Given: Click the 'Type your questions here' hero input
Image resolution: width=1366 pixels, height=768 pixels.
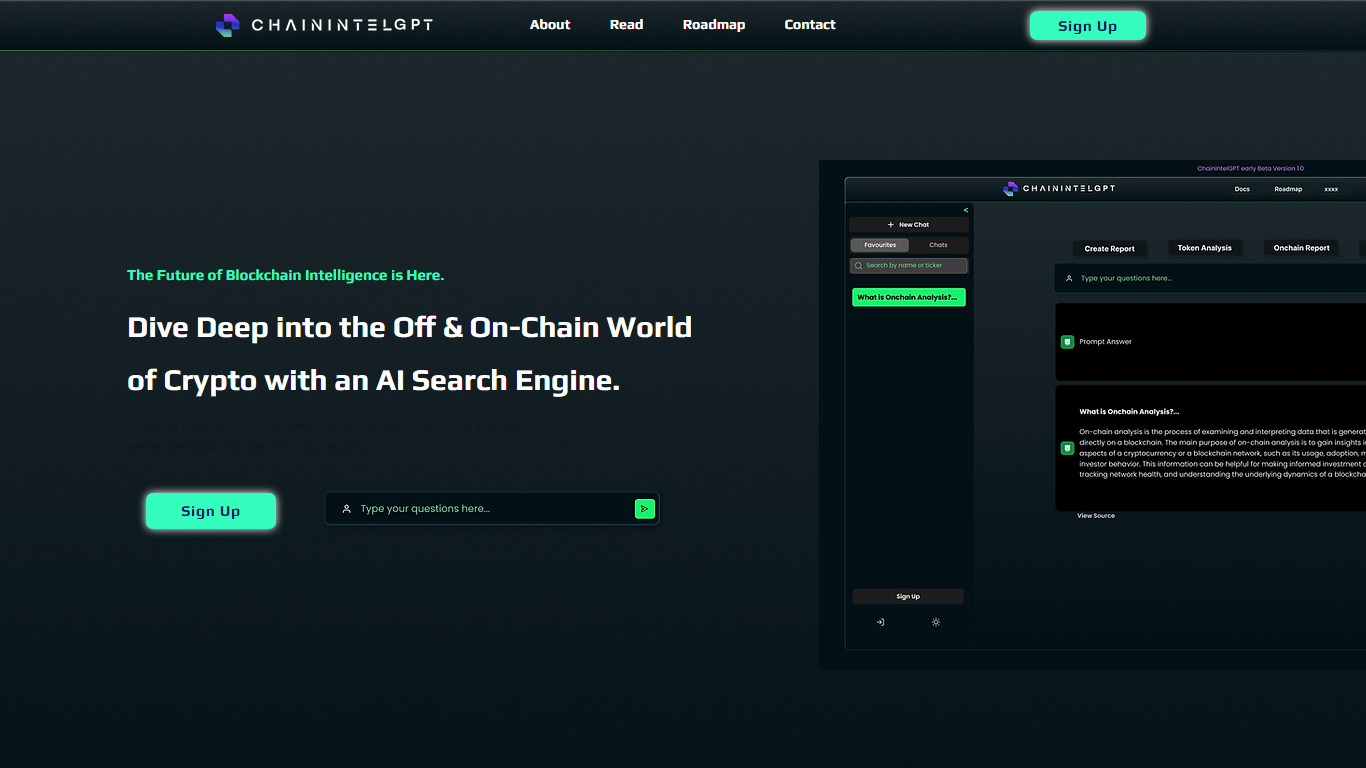Looking at the screenshot, I should (x=490, y=509).
